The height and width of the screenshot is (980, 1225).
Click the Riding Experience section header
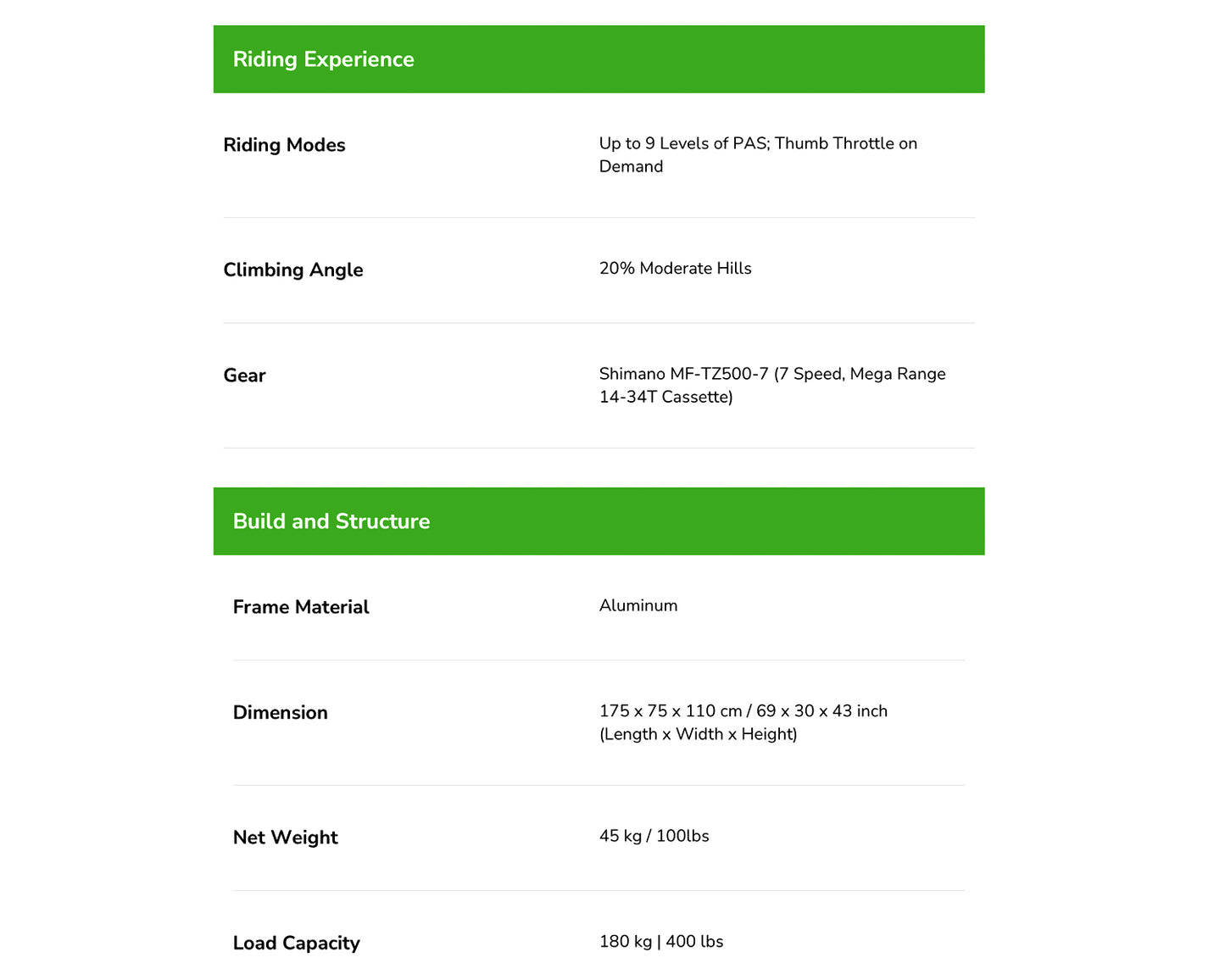[x=599, y=59]
